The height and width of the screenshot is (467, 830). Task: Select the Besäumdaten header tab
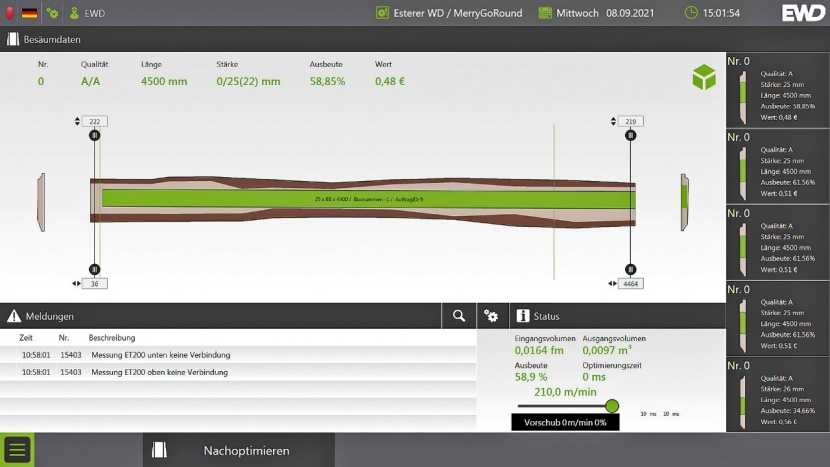pyautogui.click(x=45, y=39)
